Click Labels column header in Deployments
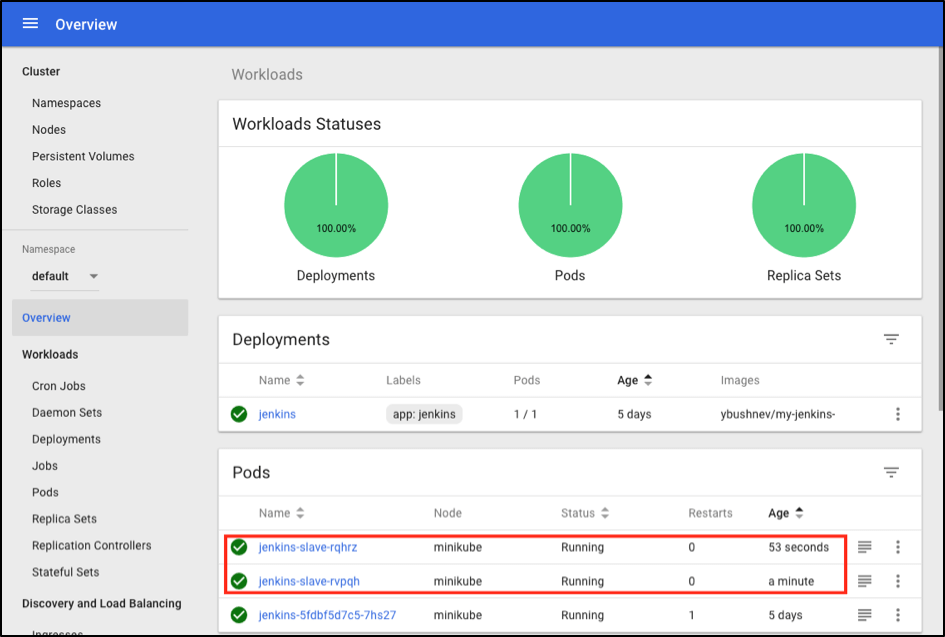This screenshot has height=637, width=945. click(403, 380)
